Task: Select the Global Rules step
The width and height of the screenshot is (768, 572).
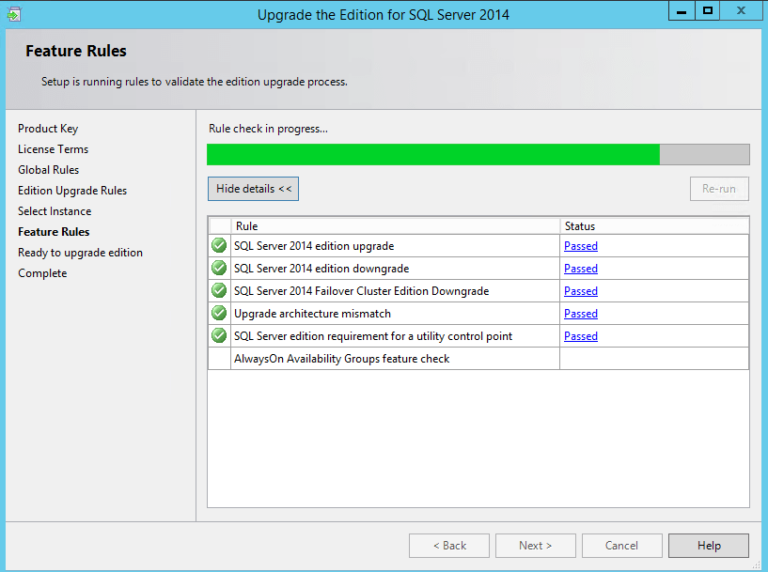Action: click(x=48, y=169)
